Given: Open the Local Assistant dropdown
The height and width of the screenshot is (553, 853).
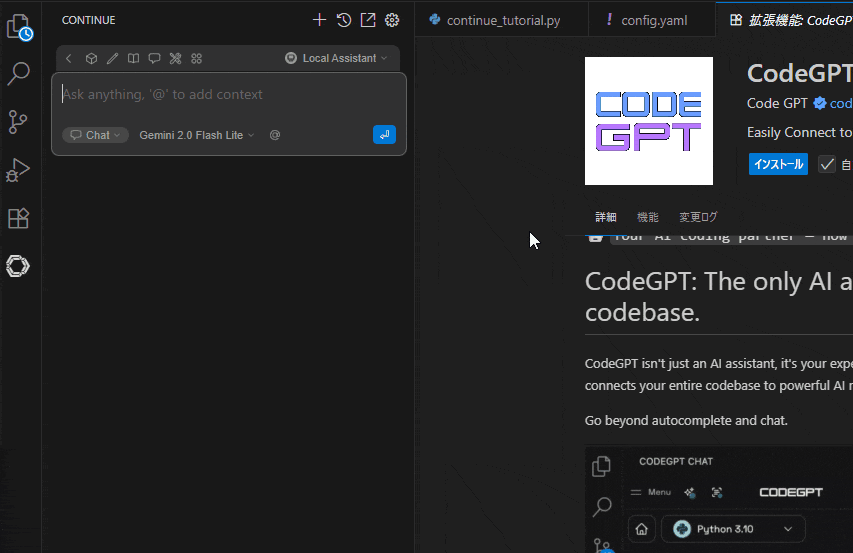Looking at the screenshot, I should click(x=336, y=58).
